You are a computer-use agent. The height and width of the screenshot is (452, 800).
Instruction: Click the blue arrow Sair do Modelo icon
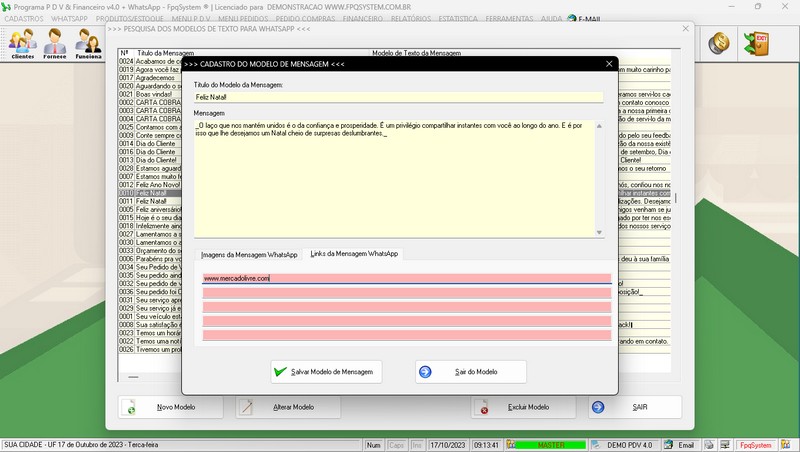425,372
